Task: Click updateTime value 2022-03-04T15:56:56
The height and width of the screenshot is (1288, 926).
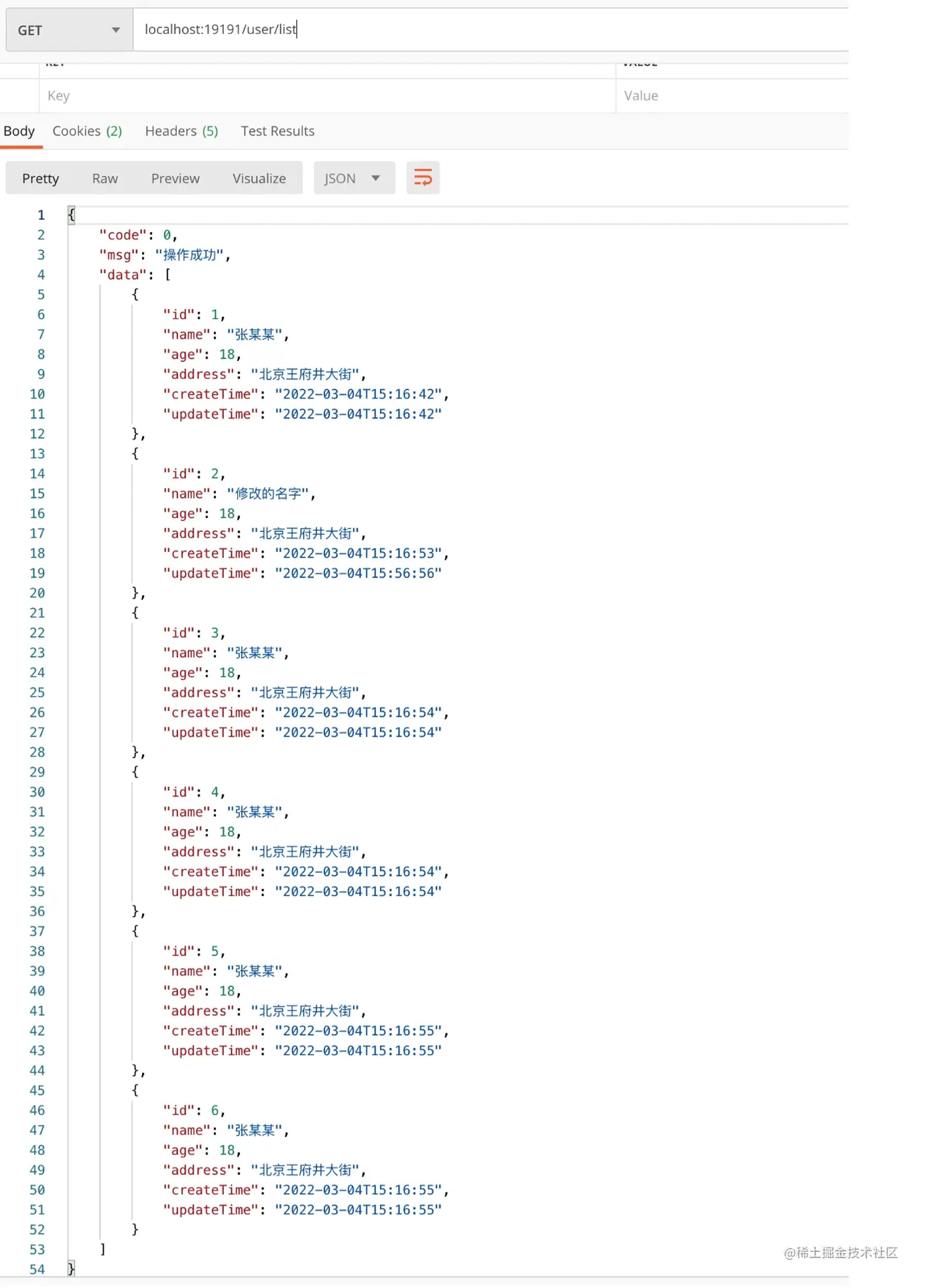Action: (x=358, y=573)
